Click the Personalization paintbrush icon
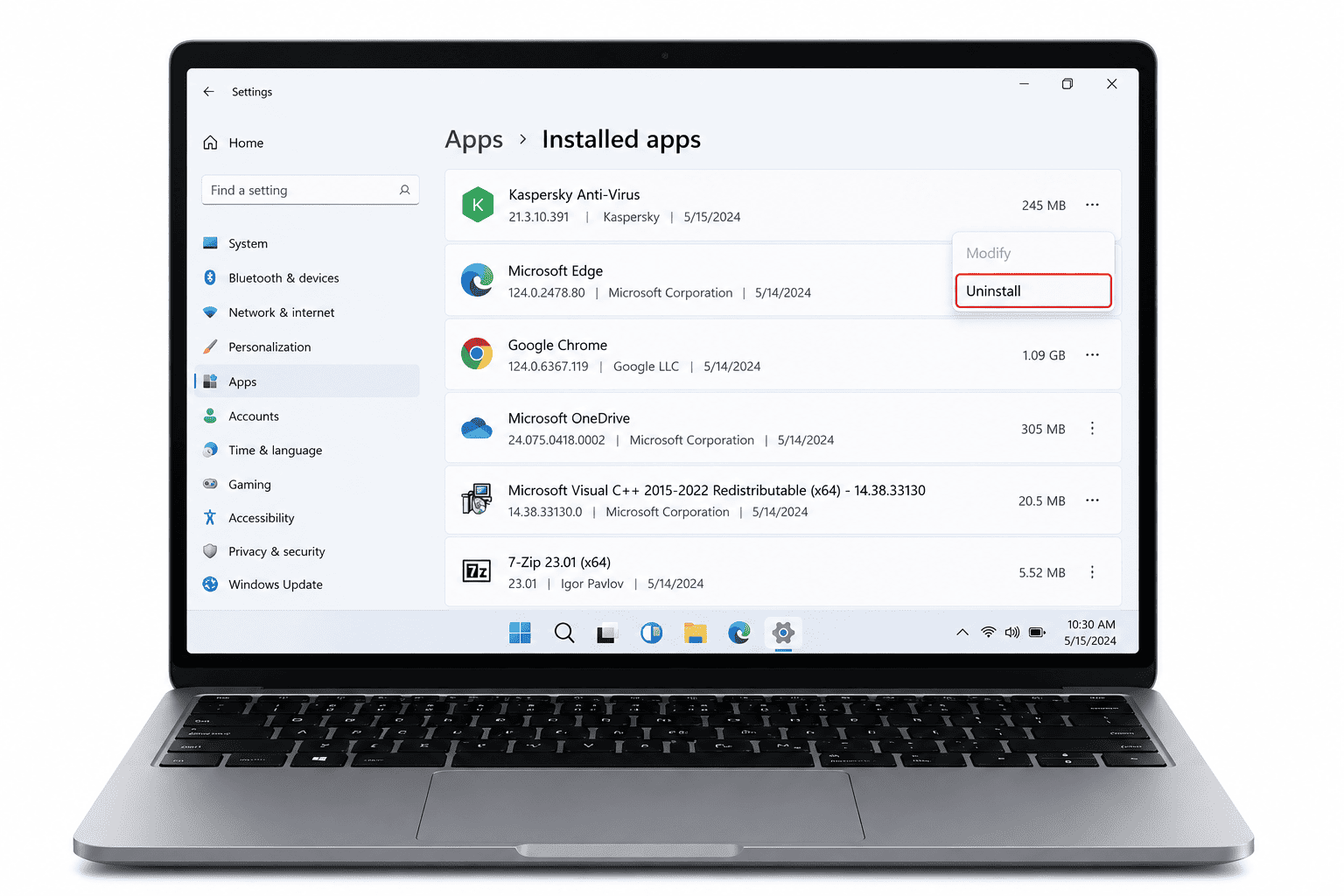Screen dimensions: 1344x896 210,346
